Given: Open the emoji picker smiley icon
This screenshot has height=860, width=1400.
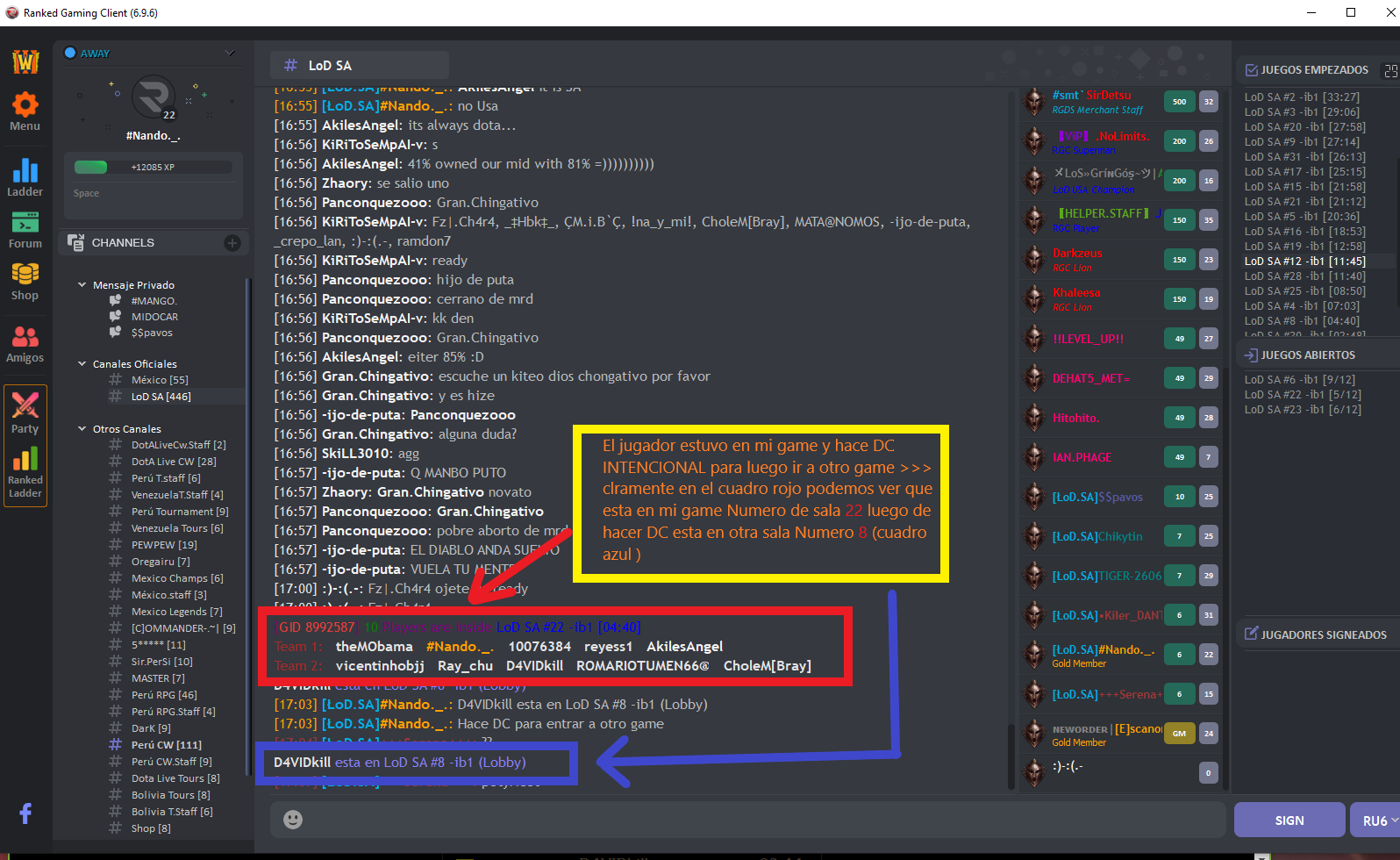Looking at the screenshot, I should [293, 819].
